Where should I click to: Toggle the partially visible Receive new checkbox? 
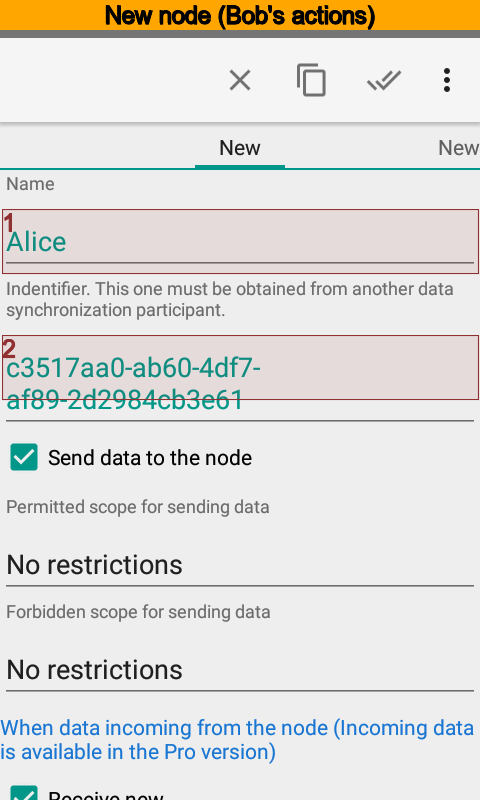coord(24,793)
